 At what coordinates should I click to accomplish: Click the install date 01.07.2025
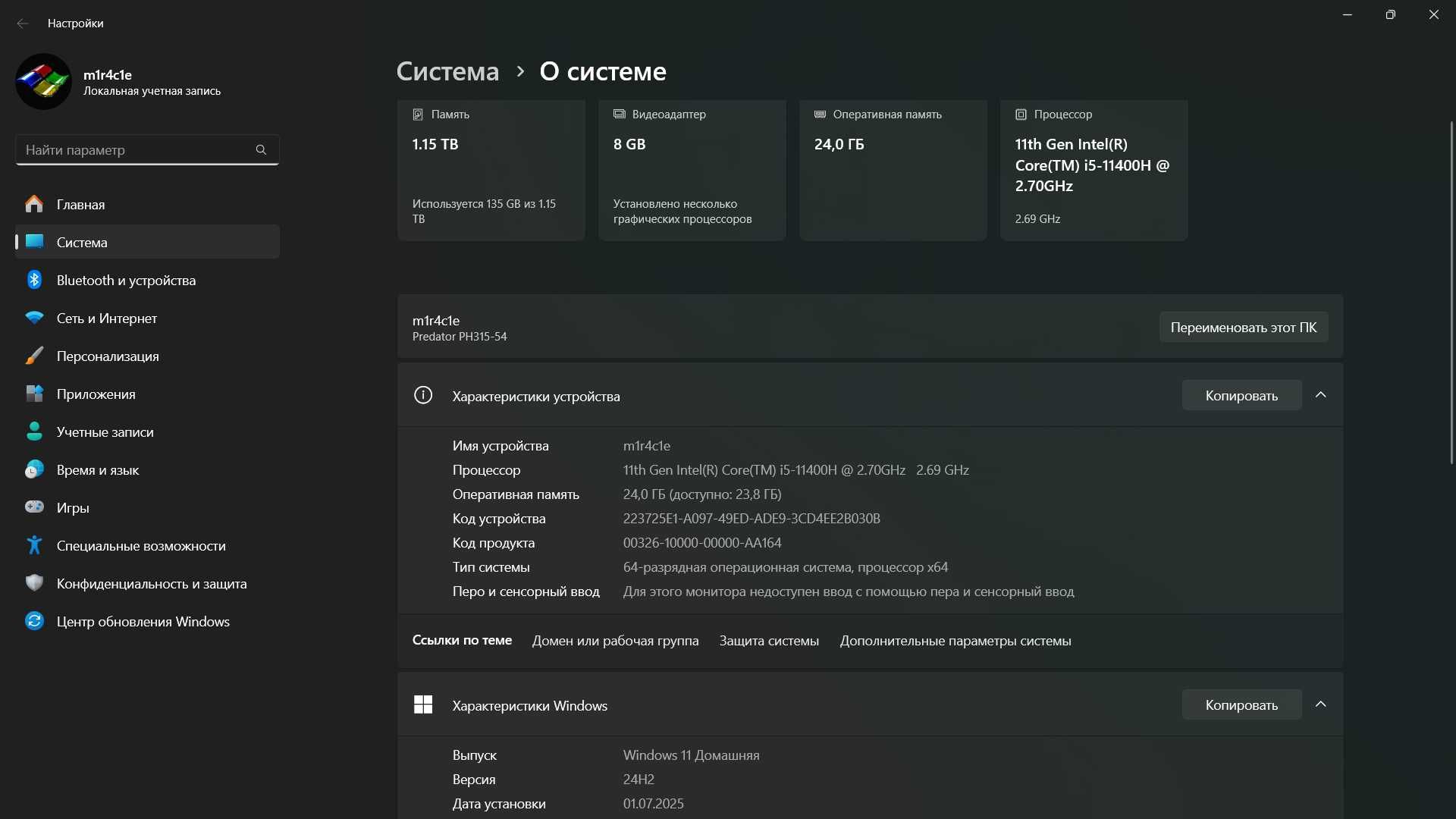(x=653, y=804)
